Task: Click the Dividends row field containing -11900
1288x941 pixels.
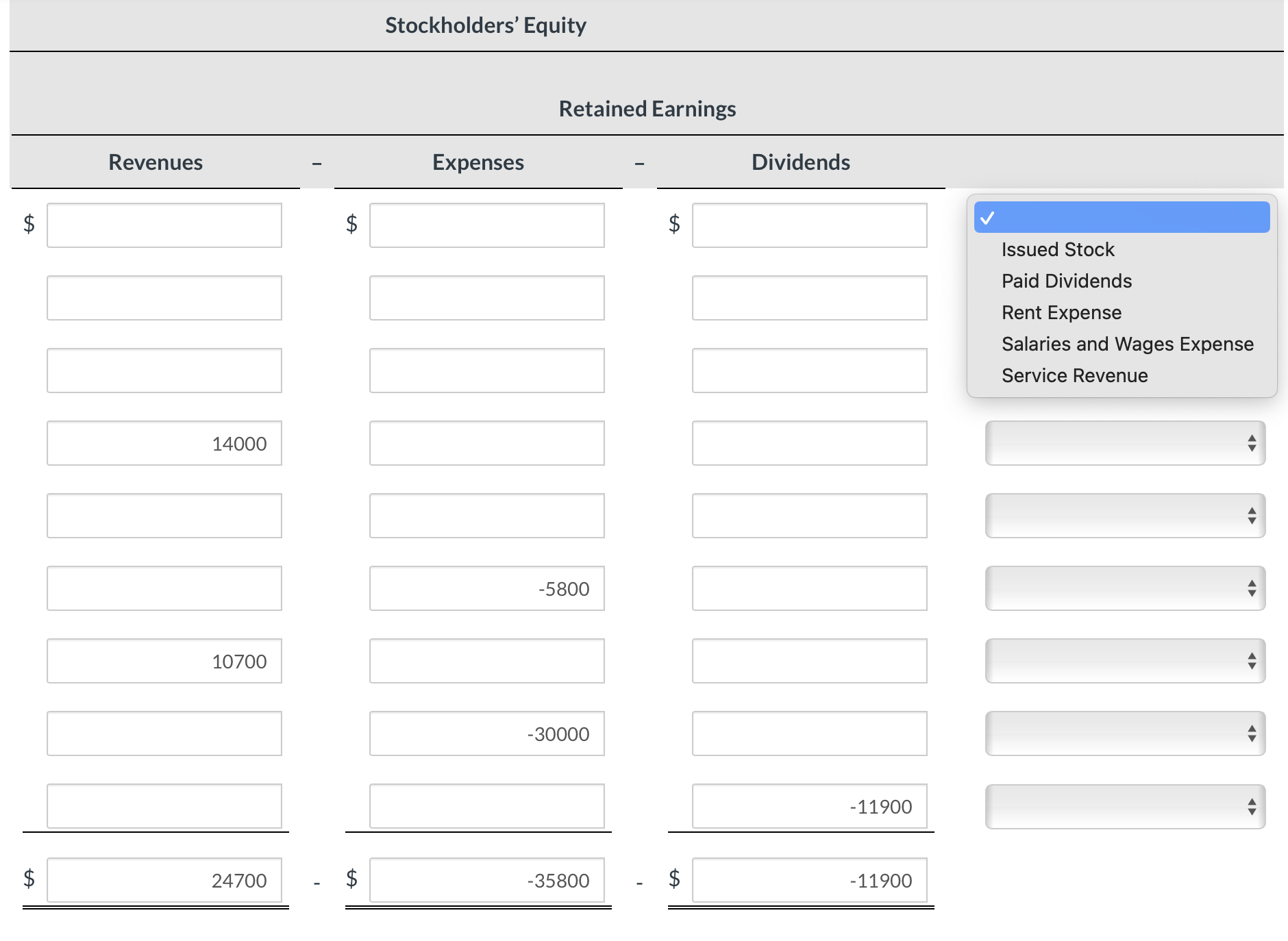Action: point(810,806)
